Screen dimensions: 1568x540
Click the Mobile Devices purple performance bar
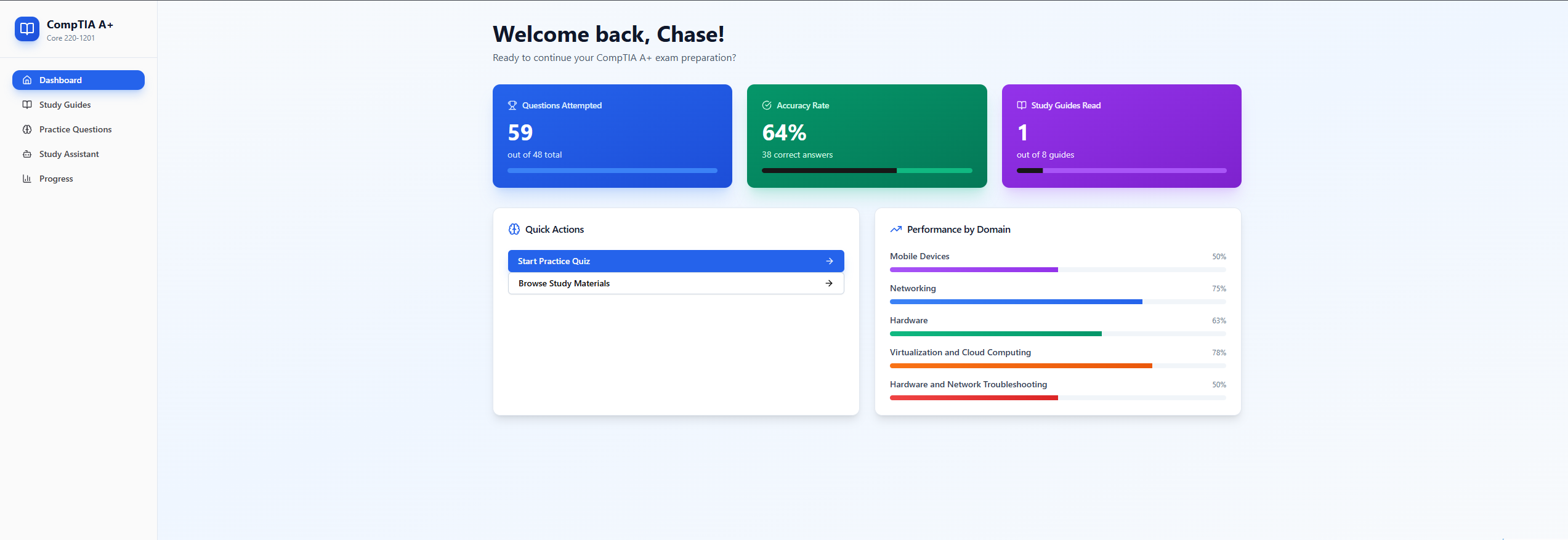(x=974, y=270)
